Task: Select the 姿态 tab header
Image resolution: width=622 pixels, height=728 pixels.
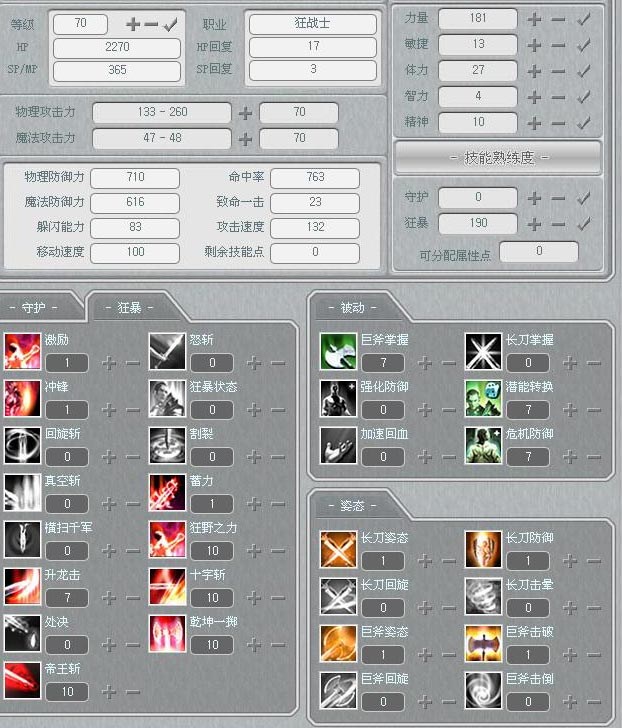Action: click(x=353, y=505)
